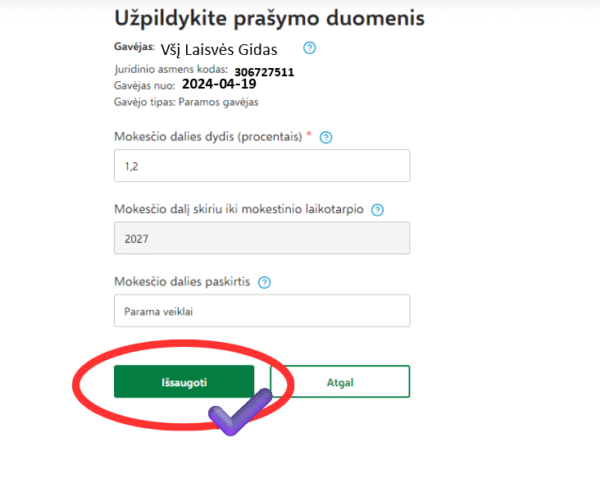Show help for mokestinio laikotarpio field

click(376, 210)
